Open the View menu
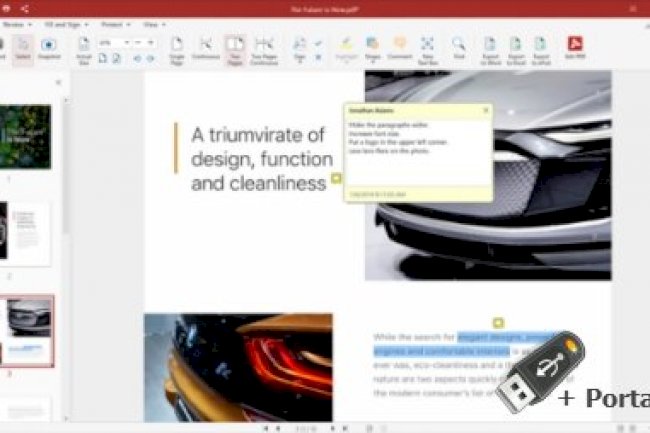This screenshot has width=650, height=433. [154, 25]
